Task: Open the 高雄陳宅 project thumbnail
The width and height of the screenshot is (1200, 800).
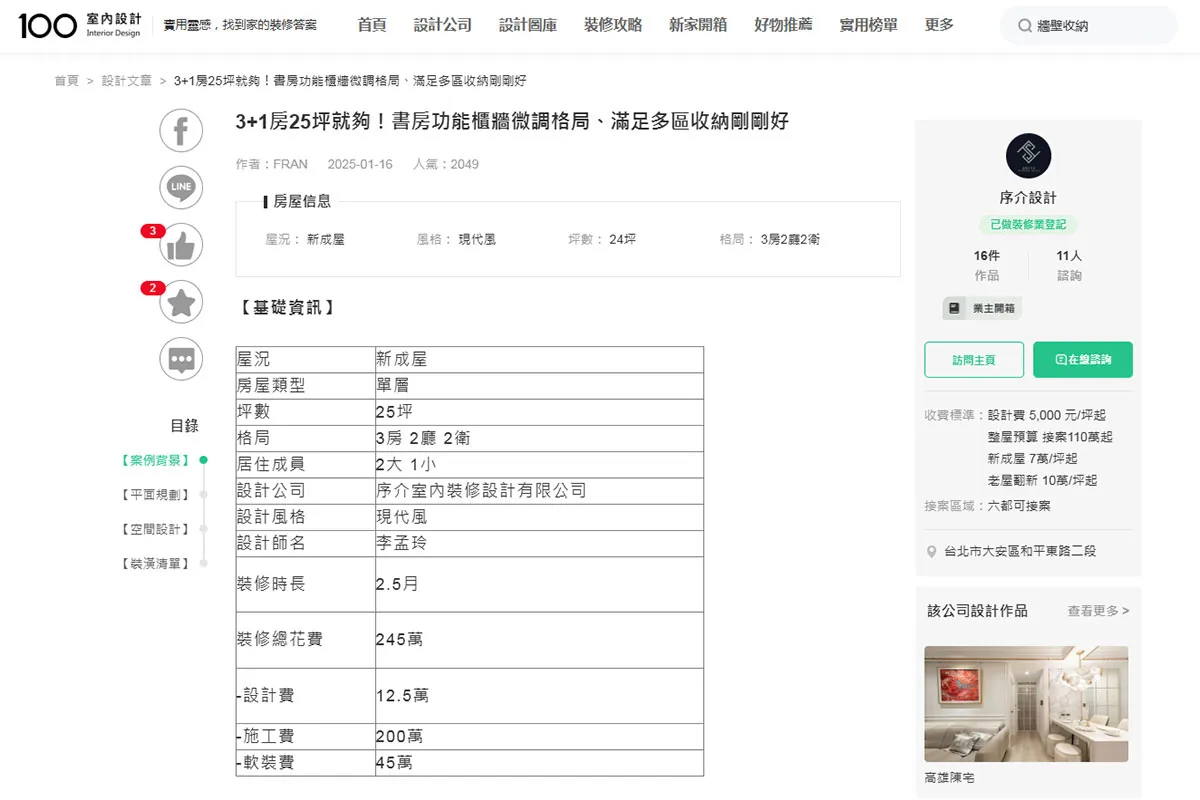Action: [1026, 704]
